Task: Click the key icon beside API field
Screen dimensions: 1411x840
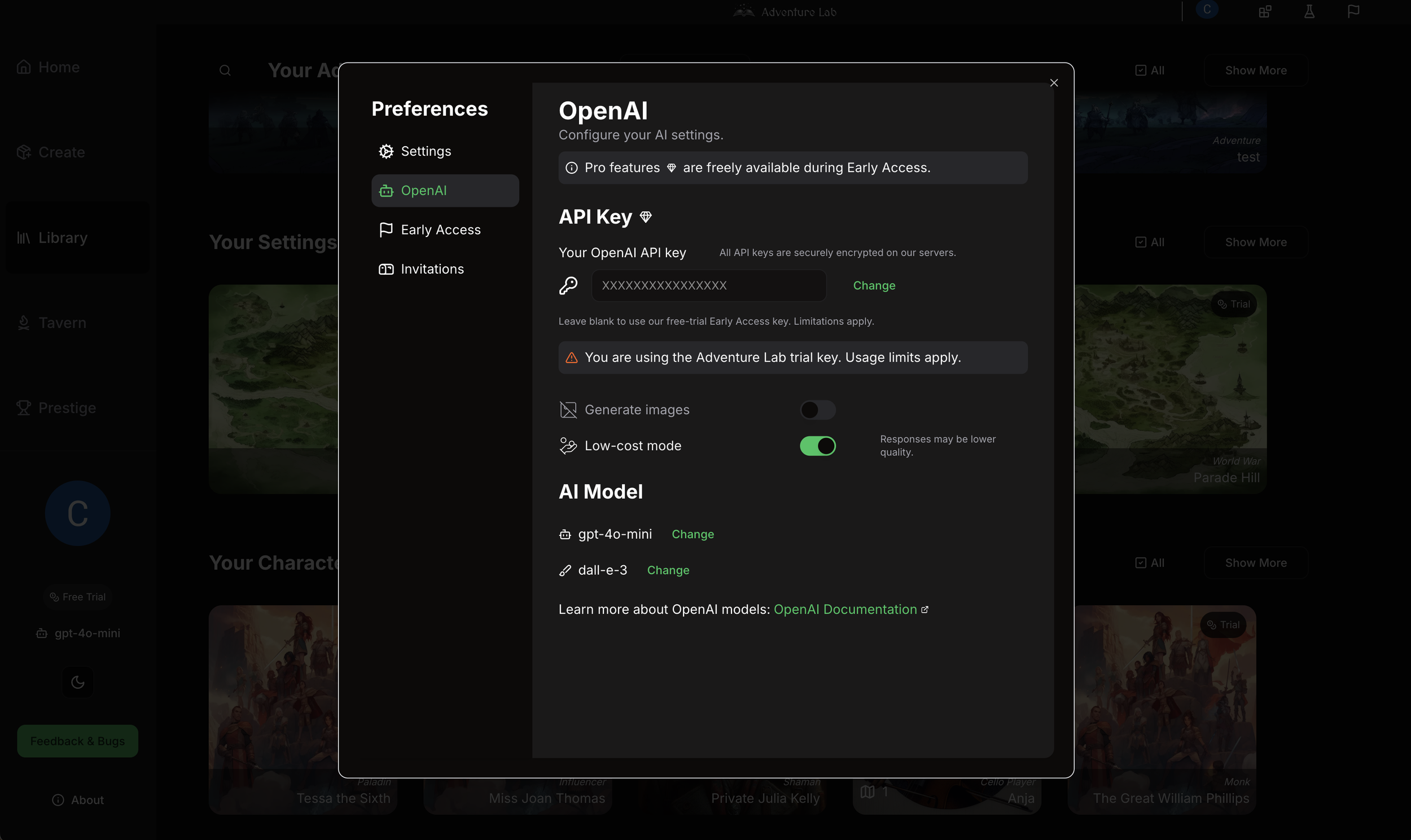Action: pyautogui.click(x=568, y=285)
